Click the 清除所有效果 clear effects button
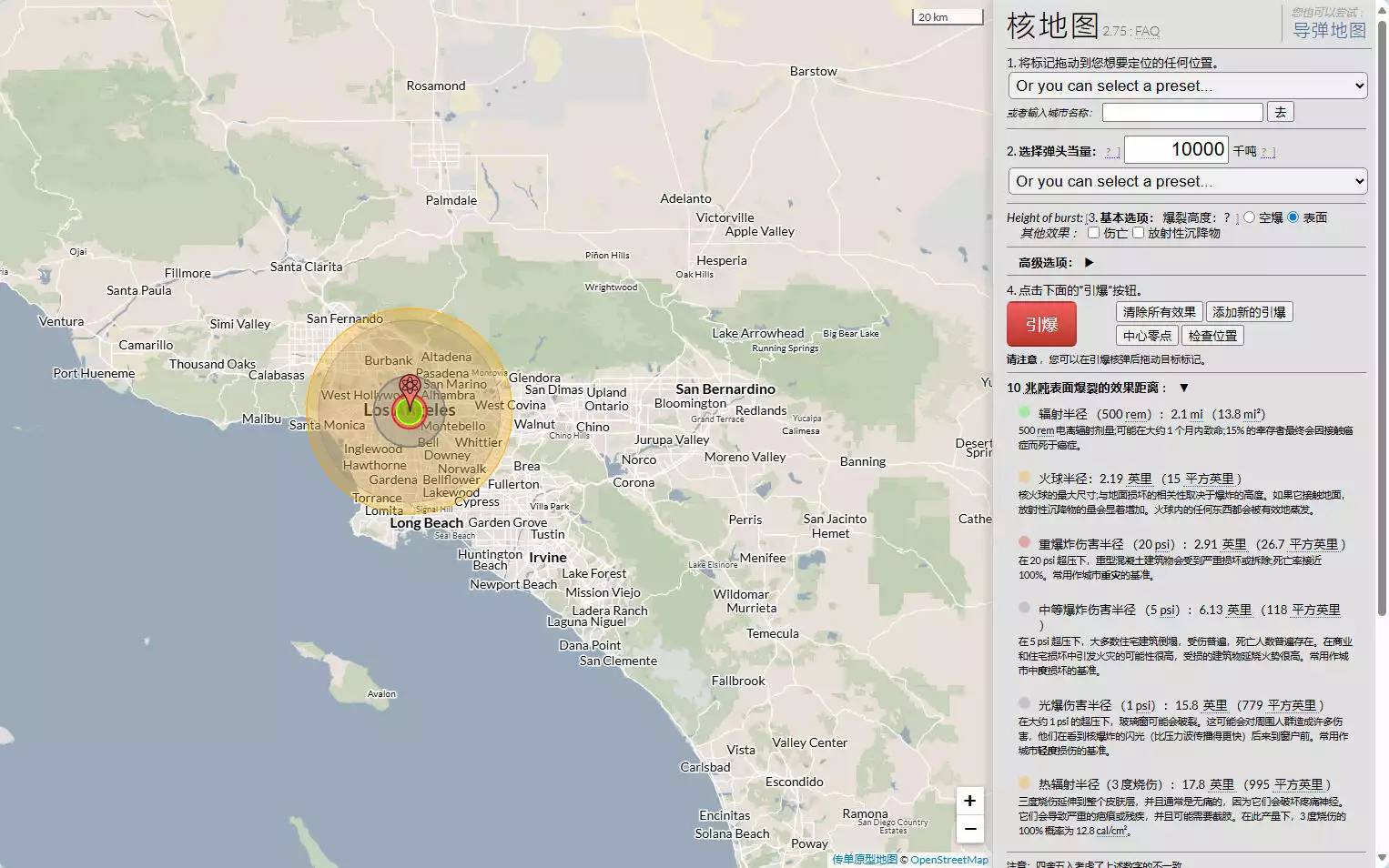This screenshot has height=868, width=1389. pos(1159,311)
